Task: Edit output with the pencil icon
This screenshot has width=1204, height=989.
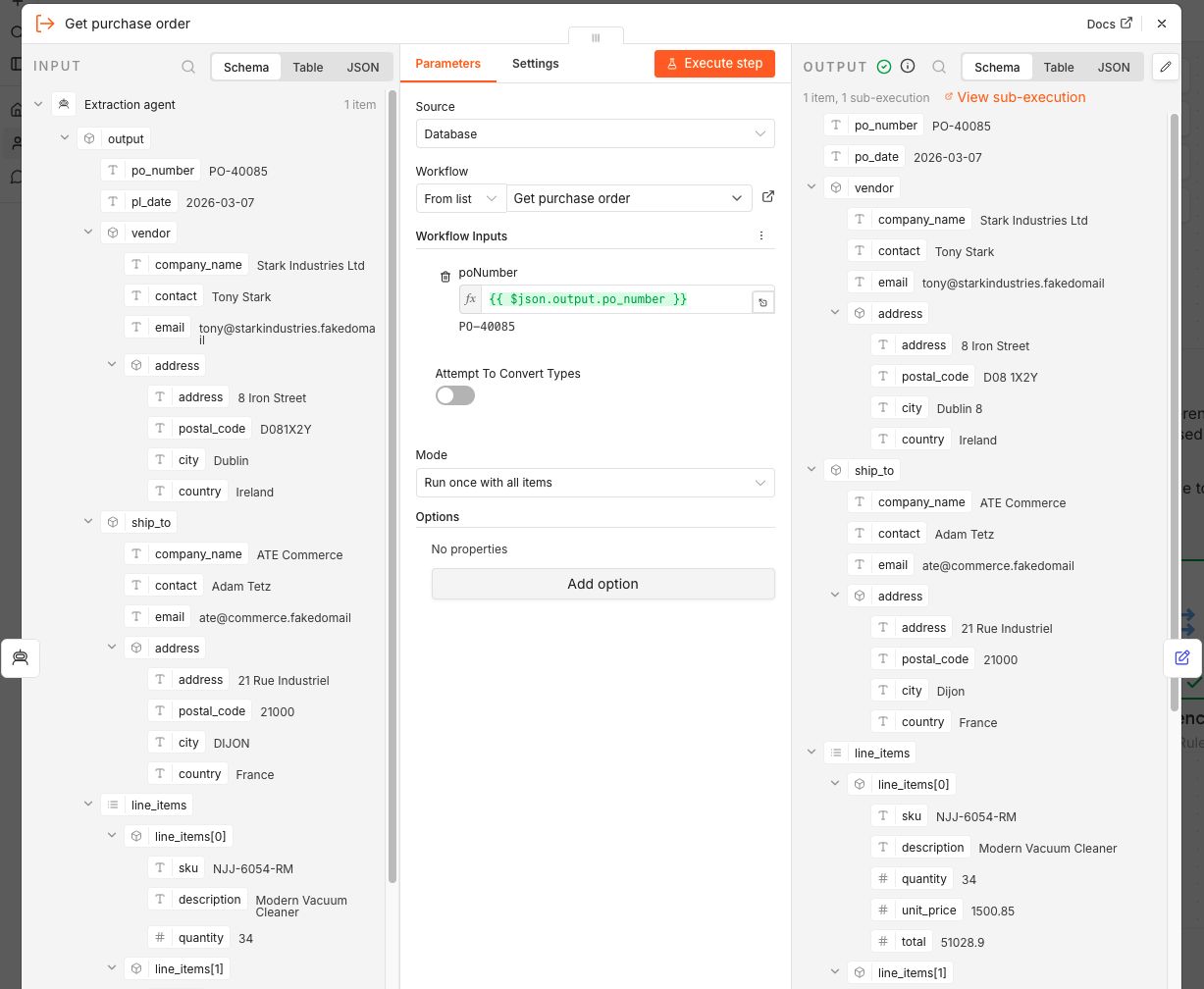Action: click(x=1166, y=67)
